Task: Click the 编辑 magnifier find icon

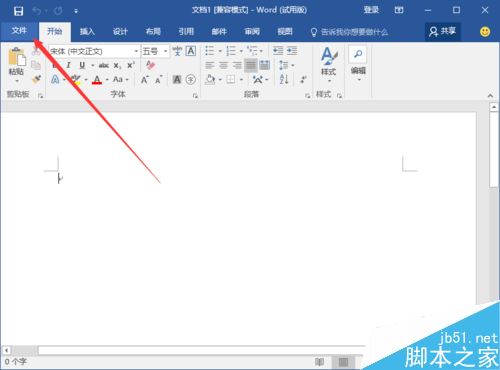Action: (x=358, y=54)
